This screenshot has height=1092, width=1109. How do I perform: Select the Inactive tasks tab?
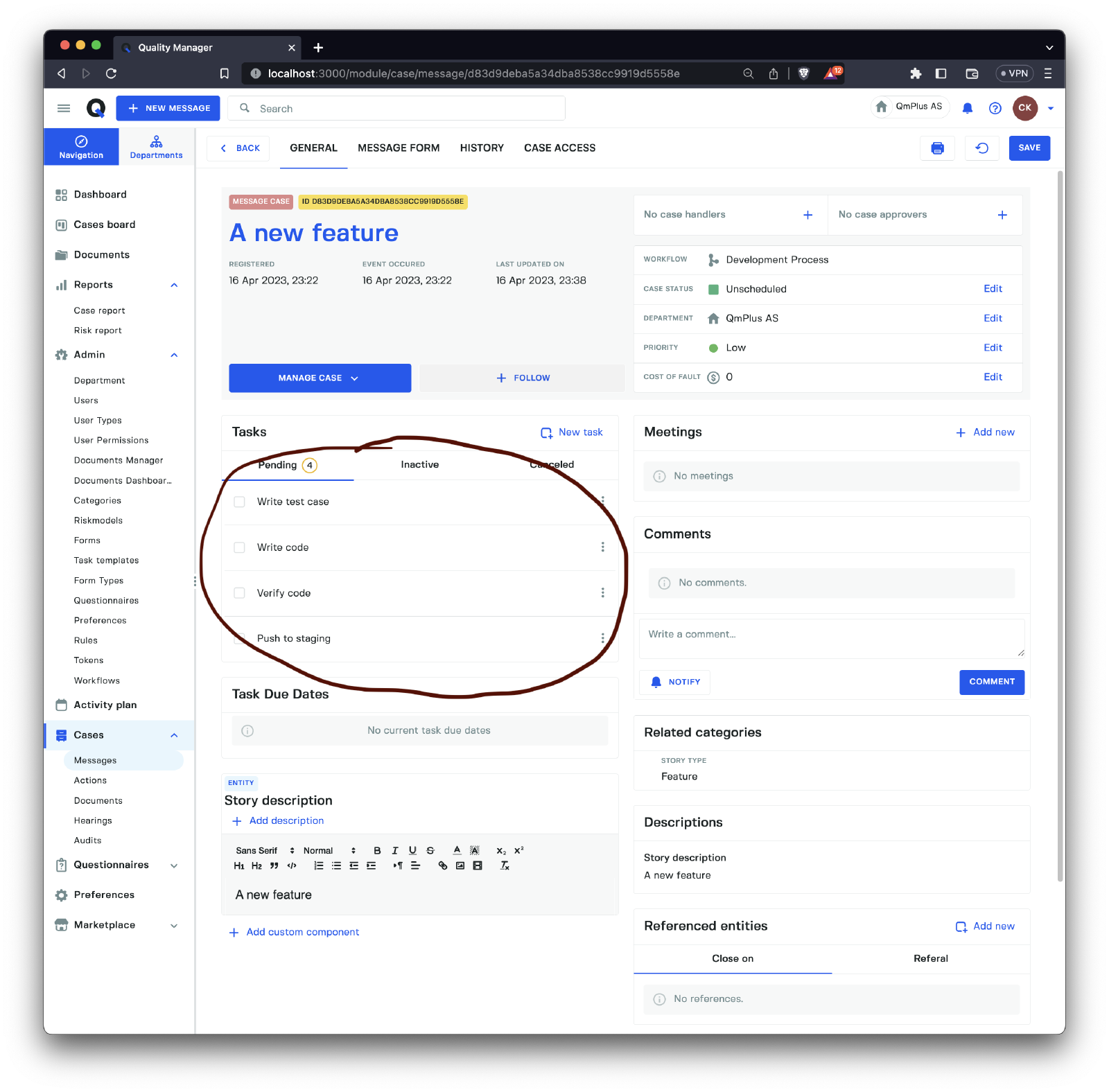pos(419,465)
